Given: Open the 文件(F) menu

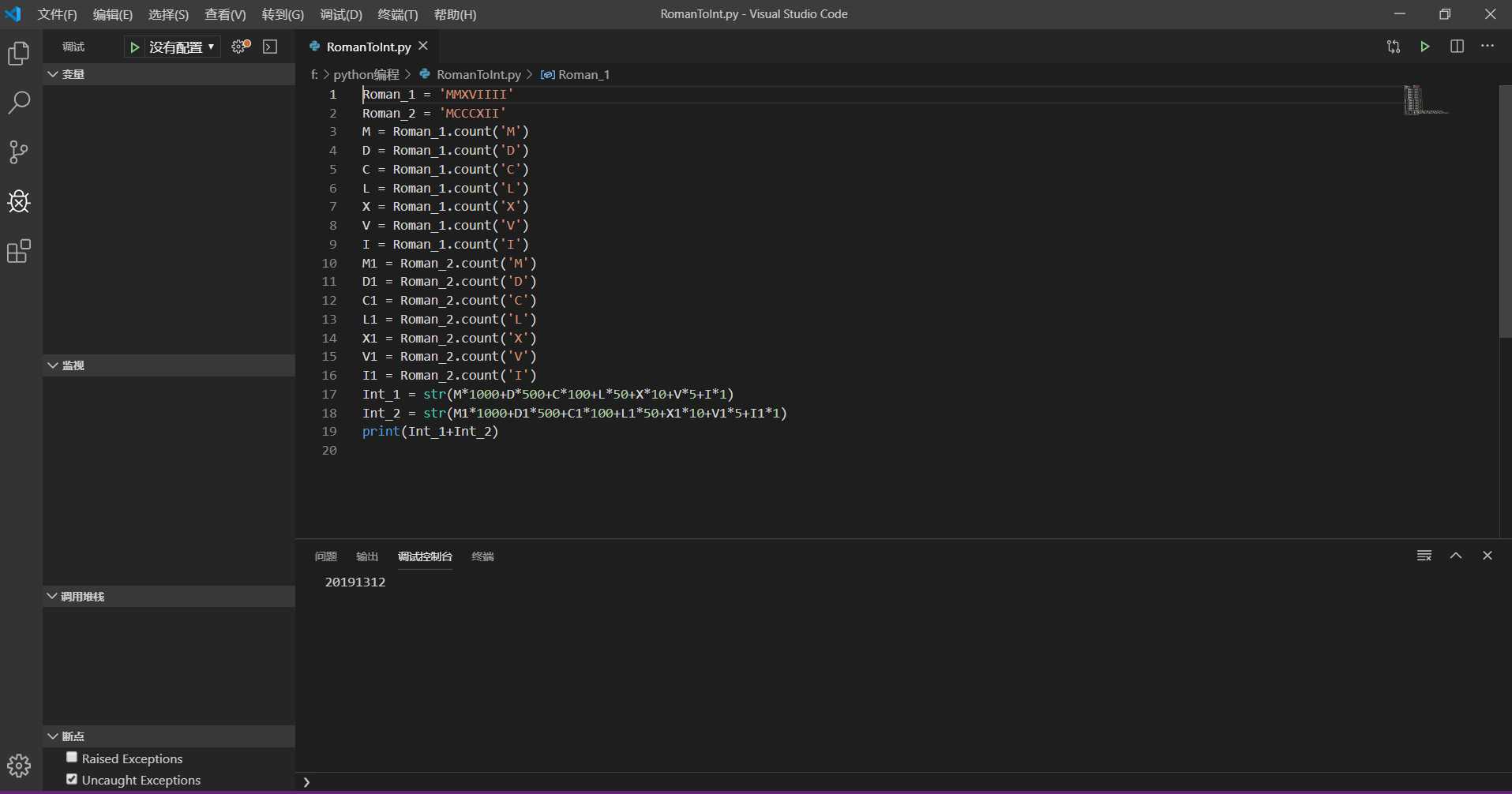Looking at the screenshot, I should (57, 14).
